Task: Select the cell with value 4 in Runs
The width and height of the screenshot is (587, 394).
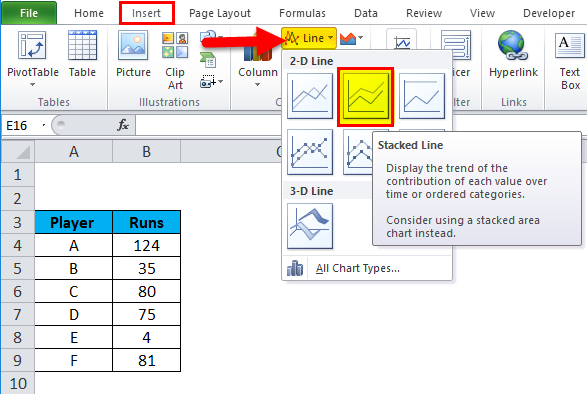Action: tap(146, 337)
